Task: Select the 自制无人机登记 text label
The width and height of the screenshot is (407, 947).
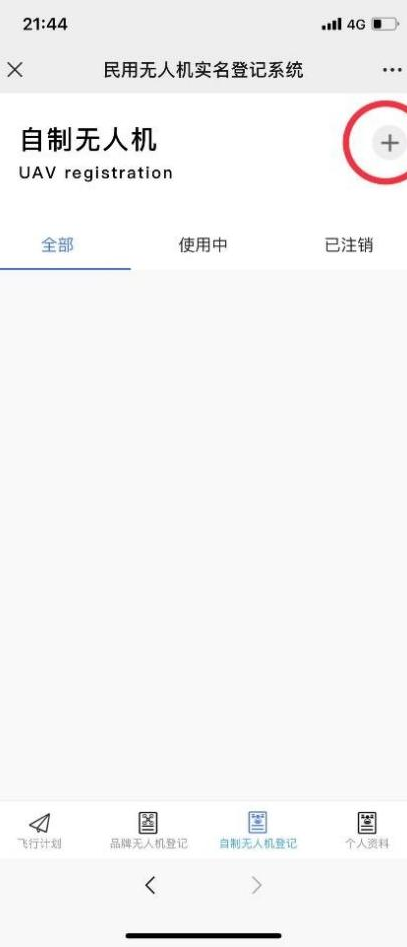Action: point(258,844)
